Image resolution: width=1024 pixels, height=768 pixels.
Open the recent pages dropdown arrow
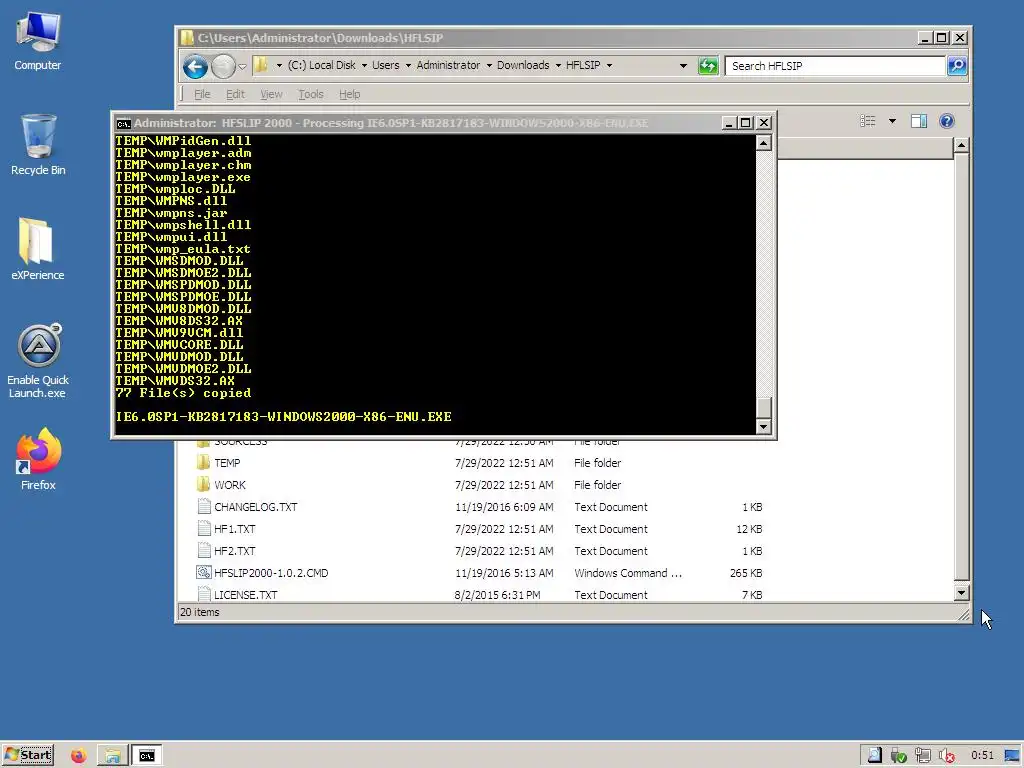tap(242, 66)
